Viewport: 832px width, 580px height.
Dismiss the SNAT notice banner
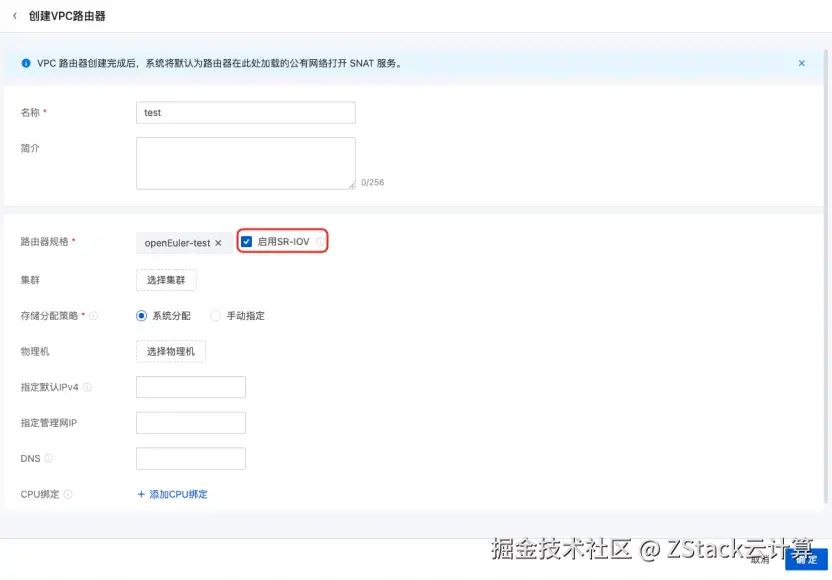[x=801, y=62]
